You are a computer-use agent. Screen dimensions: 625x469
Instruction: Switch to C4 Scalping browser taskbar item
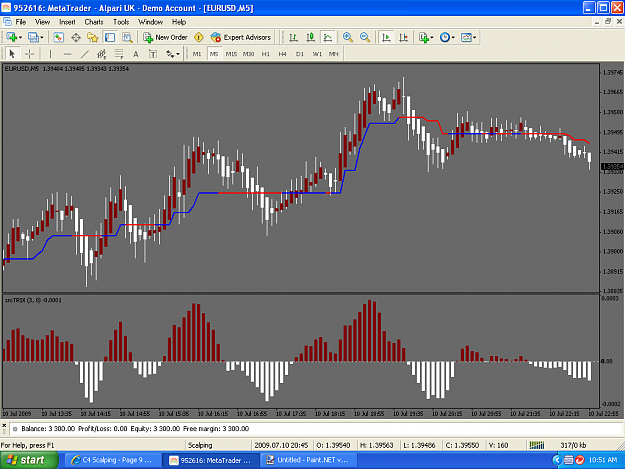(112, 460)
